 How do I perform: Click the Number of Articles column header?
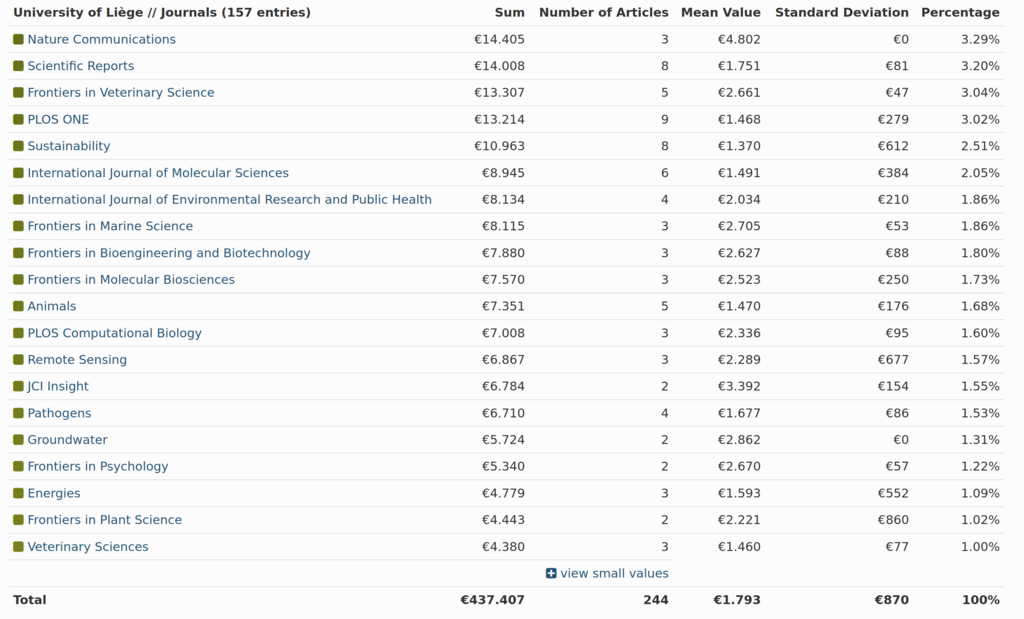pyautogui.click(x=603, y=13)
